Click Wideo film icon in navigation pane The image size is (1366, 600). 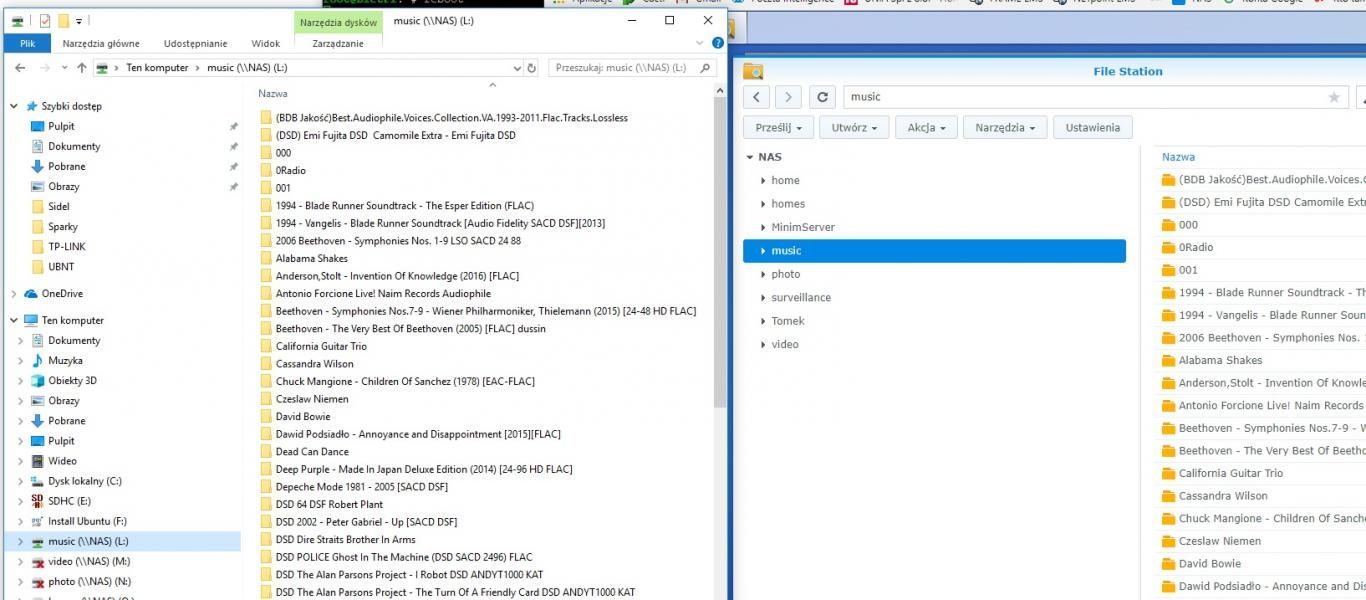[x=38, y=461]
